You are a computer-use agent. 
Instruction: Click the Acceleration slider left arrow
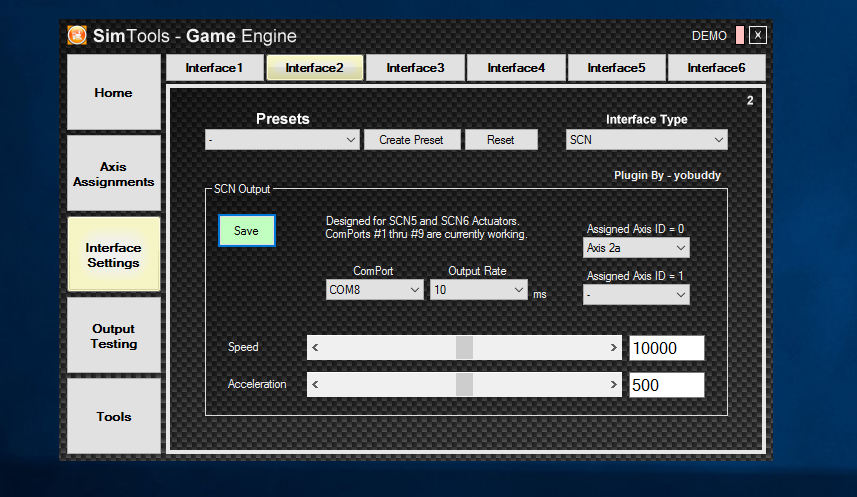(x=315, y=385)
